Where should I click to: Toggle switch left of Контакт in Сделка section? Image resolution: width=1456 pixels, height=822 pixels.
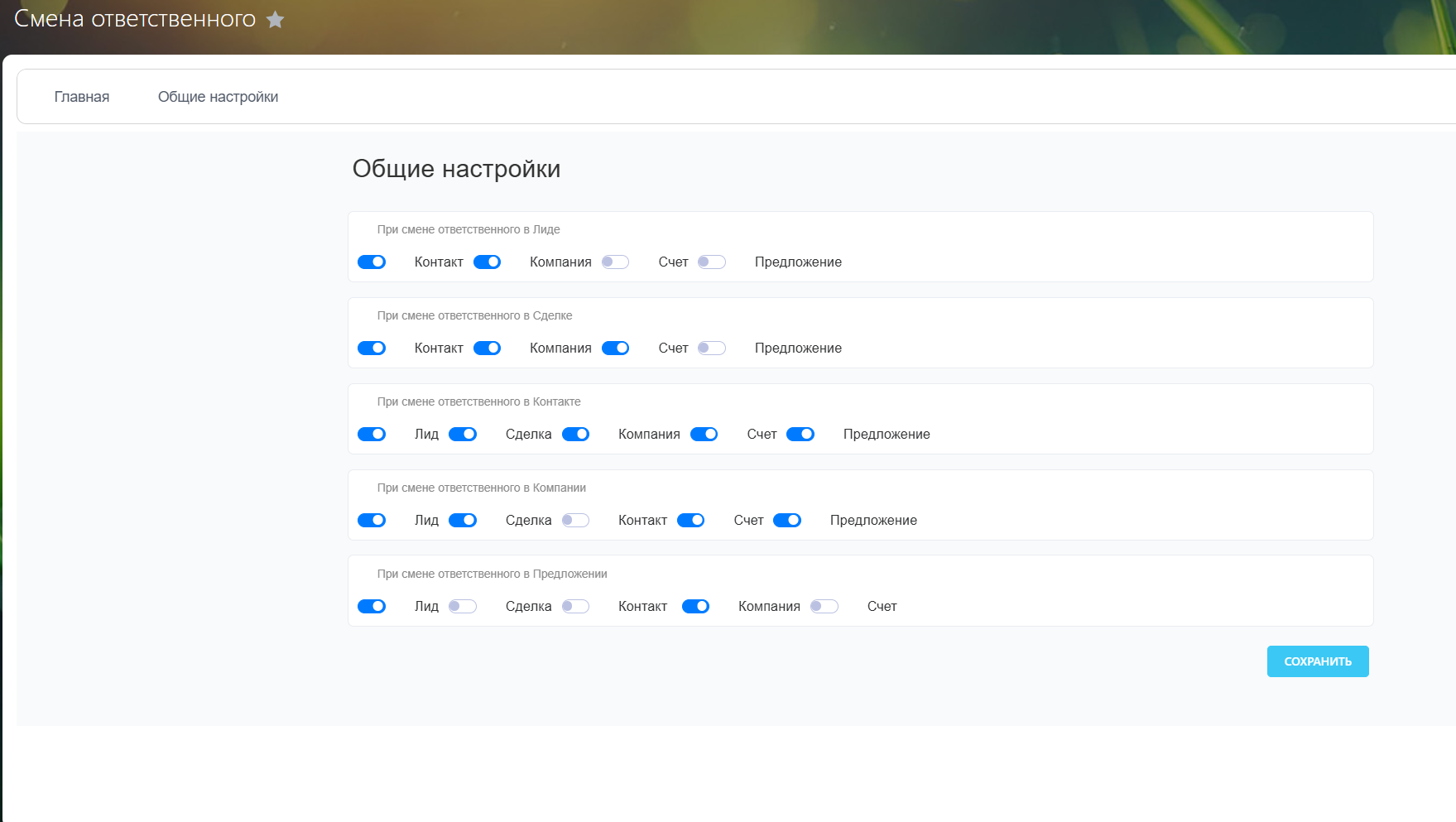pos(372,349)
